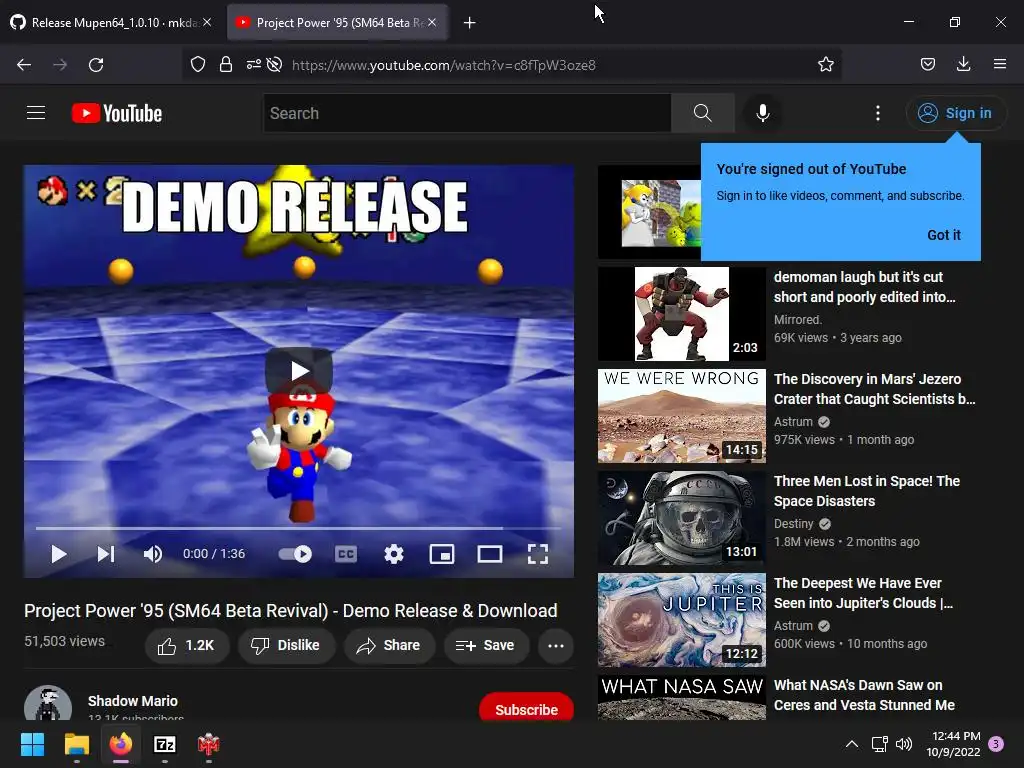
Task: Like the video (1.2K)
Action: (186, 645)
